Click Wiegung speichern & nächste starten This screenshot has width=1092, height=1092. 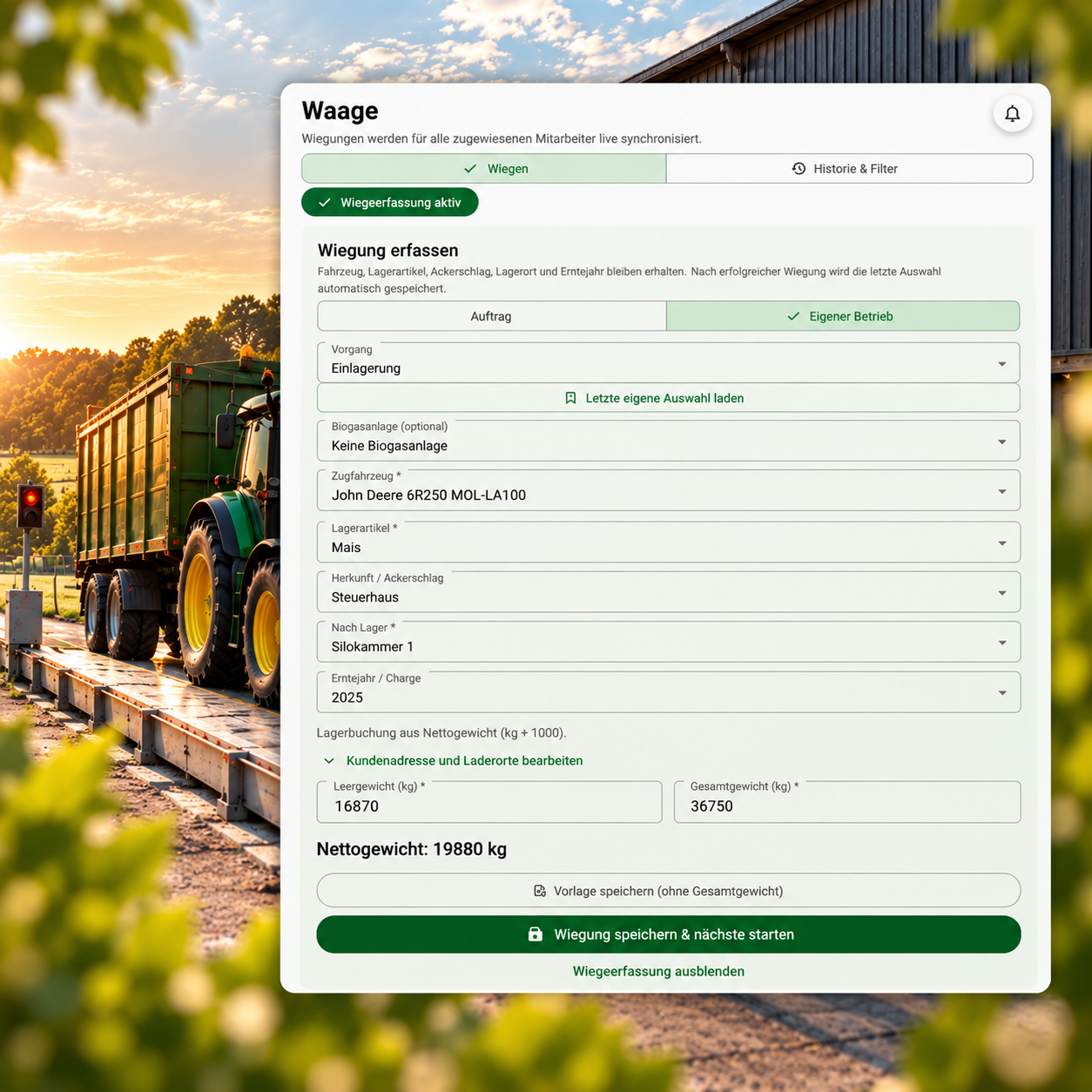[x=669, y=934]
